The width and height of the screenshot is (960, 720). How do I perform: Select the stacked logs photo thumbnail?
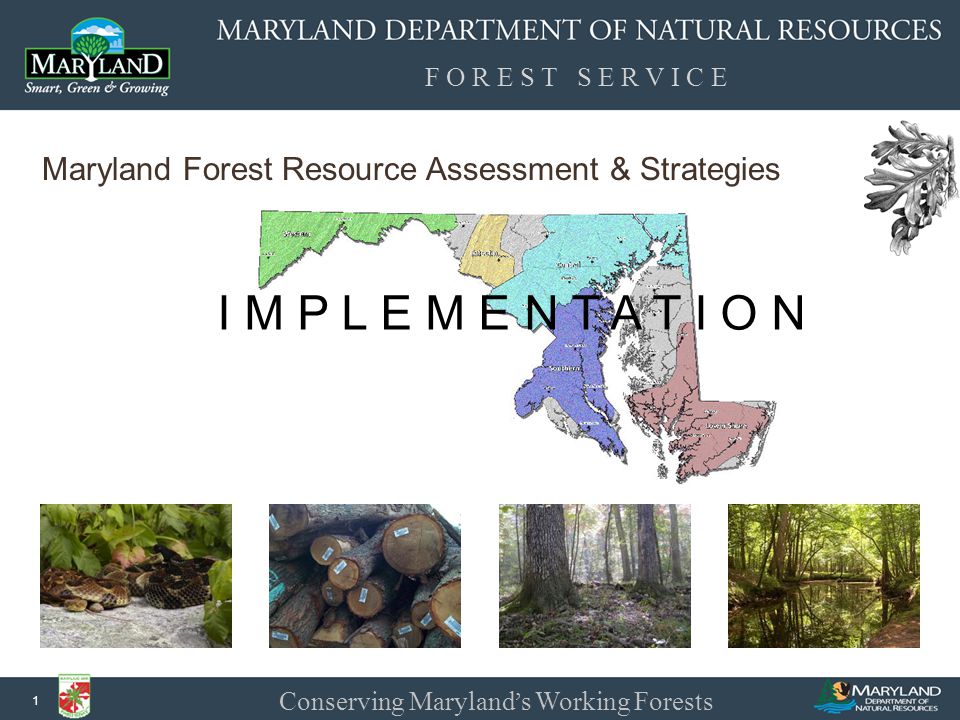[365, 576]
